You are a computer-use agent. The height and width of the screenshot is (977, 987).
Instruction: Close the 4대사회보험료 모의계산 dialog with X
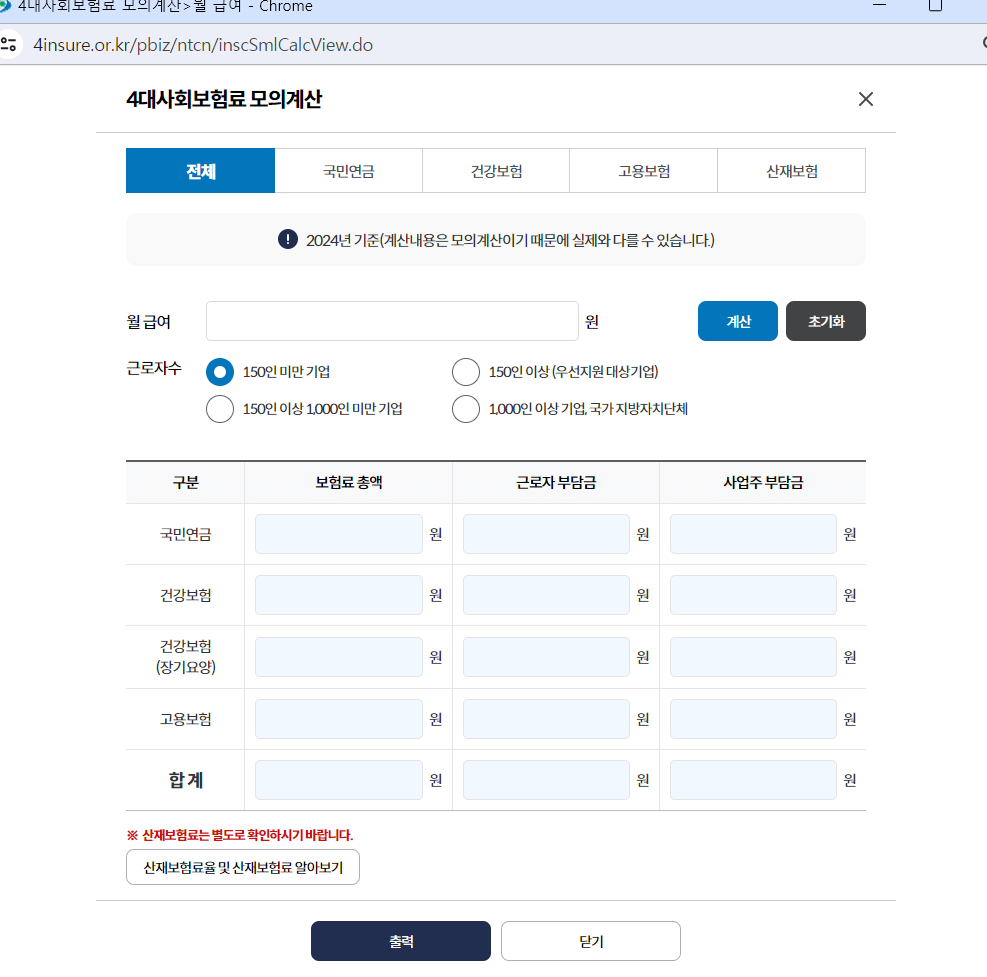865,99
